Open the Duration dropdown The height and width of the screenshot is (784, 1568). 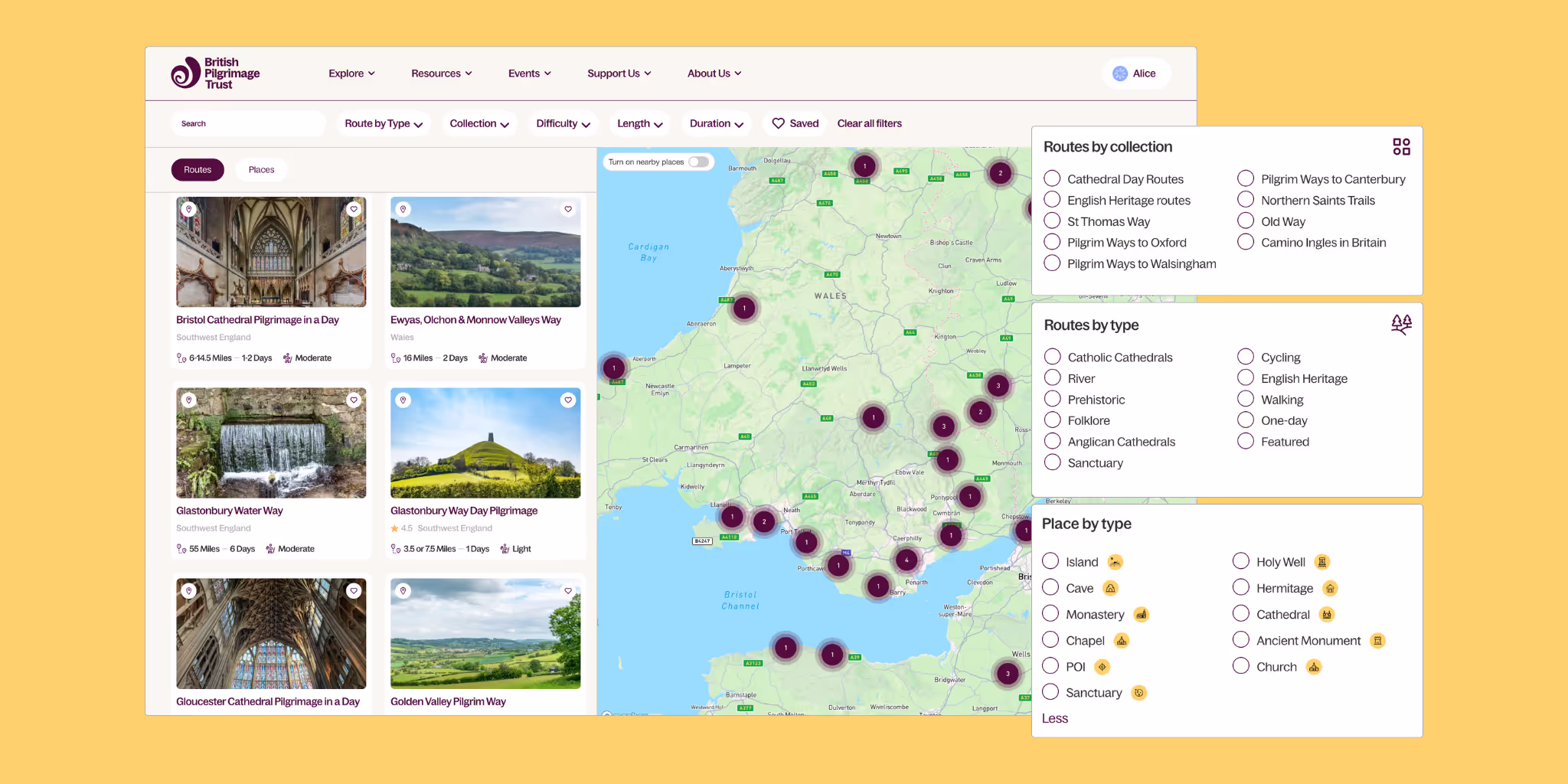pos(715,123)
